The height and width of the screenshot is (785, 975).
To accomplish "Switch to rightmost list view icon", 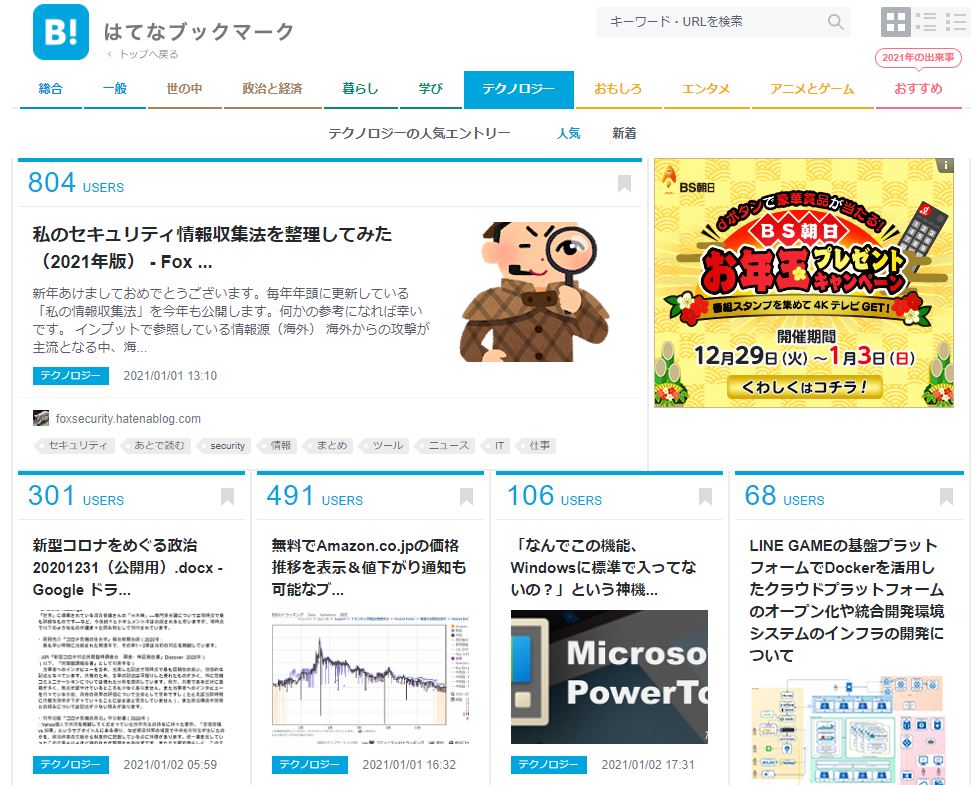I will 956,22.
